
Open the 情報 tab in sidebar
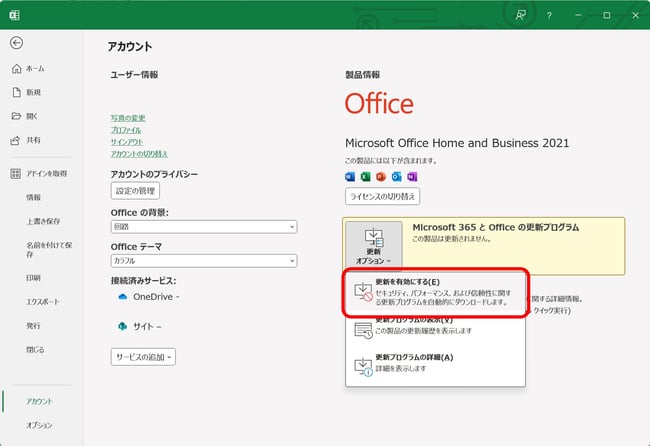(x=34, y=197)
